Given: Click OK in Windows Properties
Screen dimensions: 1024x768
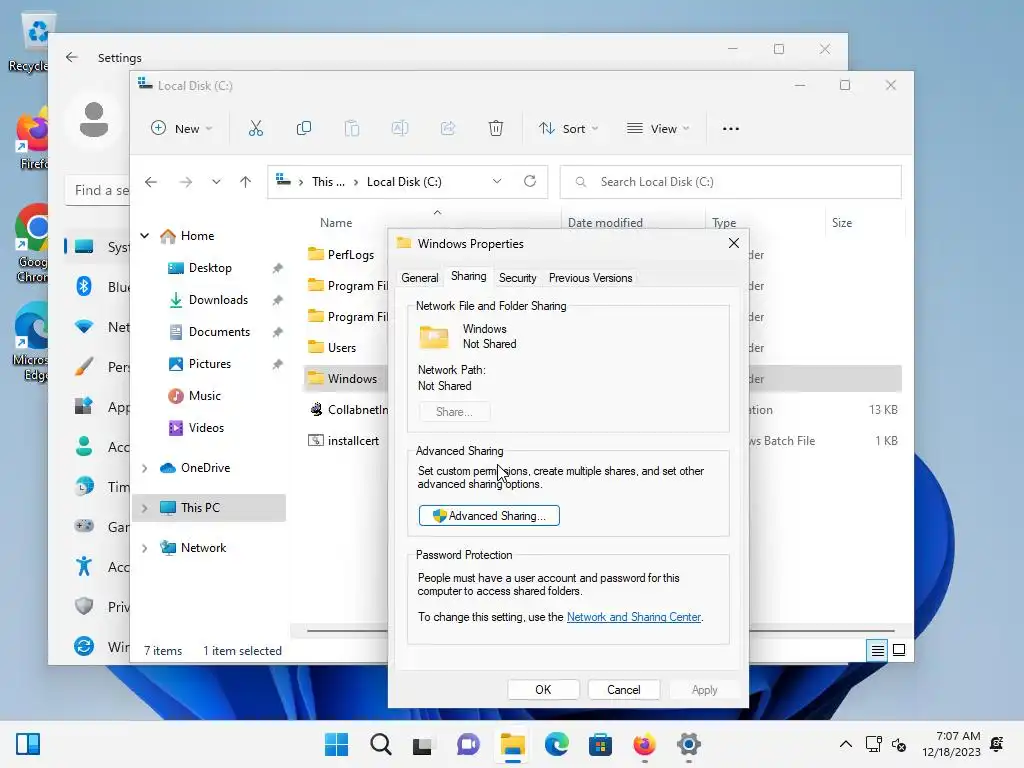Looking at the screenshot, I should [x=543, y=690].
